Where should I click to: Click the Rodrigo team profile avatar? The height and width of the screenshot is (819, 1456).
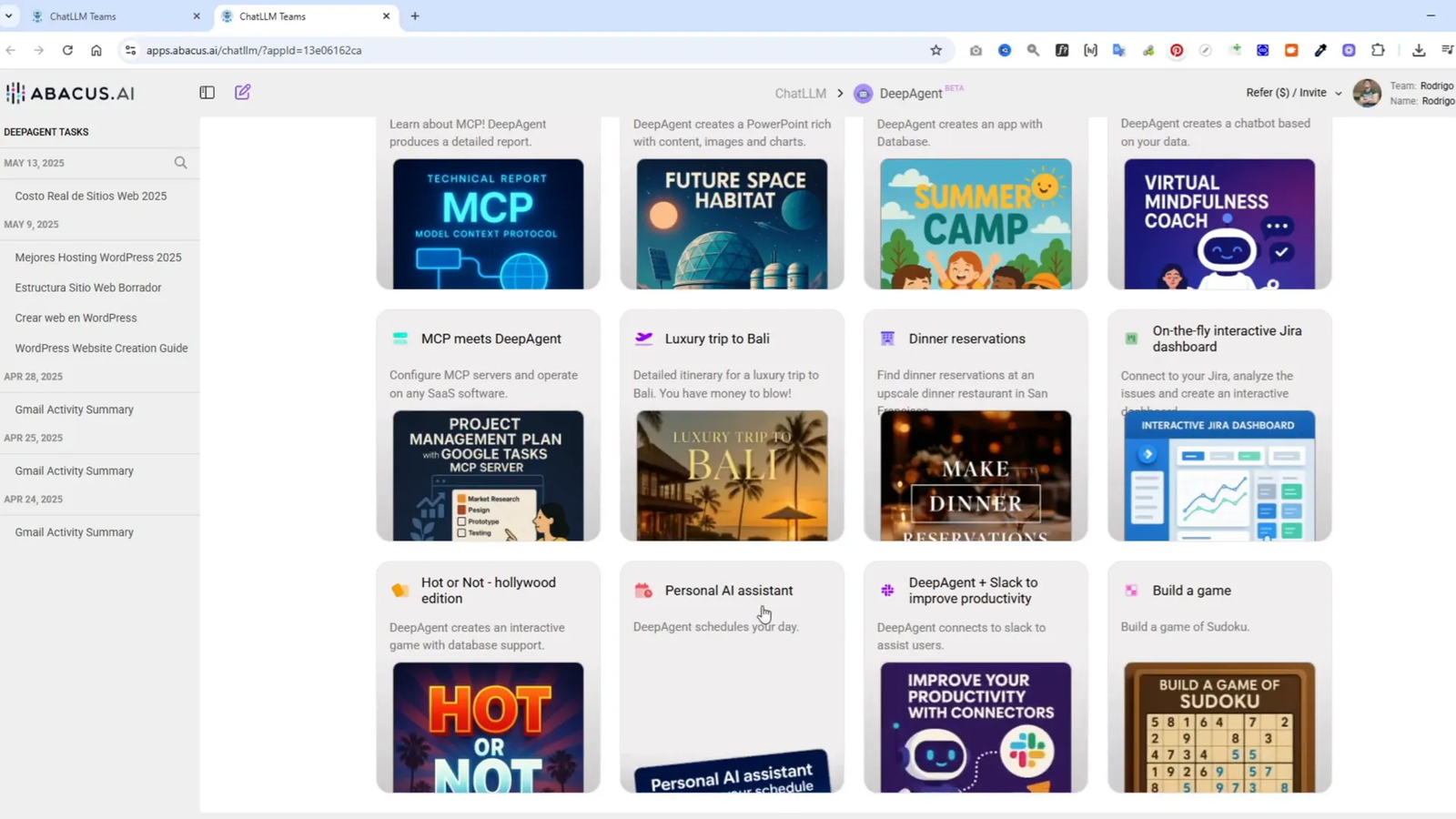(1367, 92)
